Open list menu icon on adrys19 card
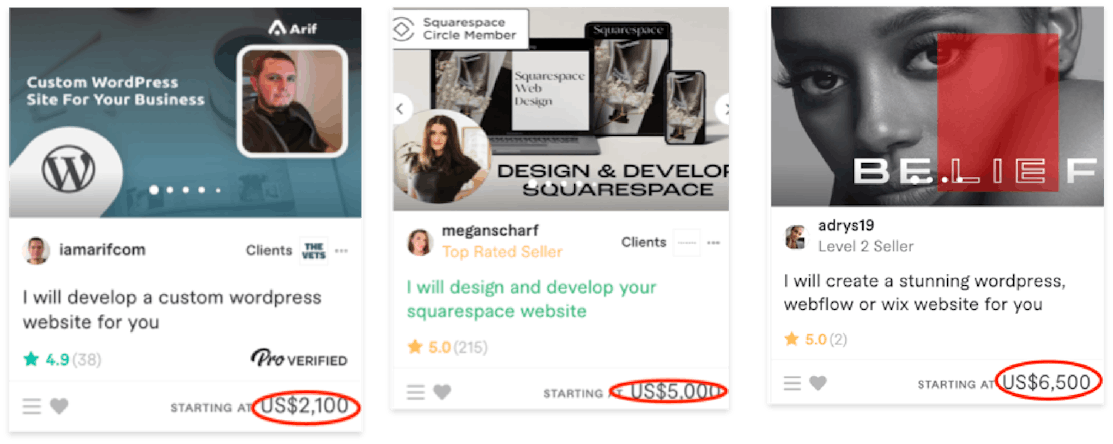The width and height of the screenshot is (1113, 444). (792, 383)
